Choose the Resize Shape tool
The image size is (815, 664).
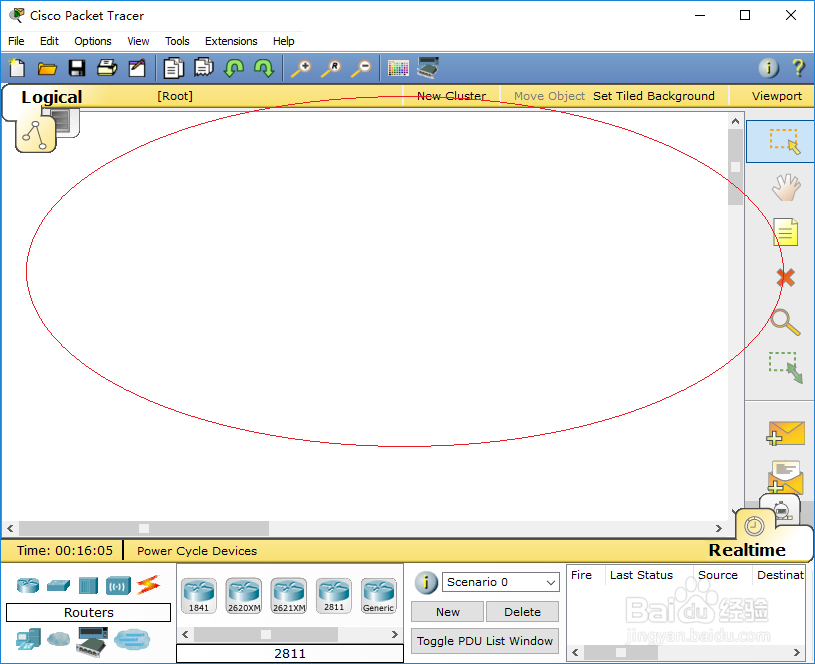[x=786, y=368]
